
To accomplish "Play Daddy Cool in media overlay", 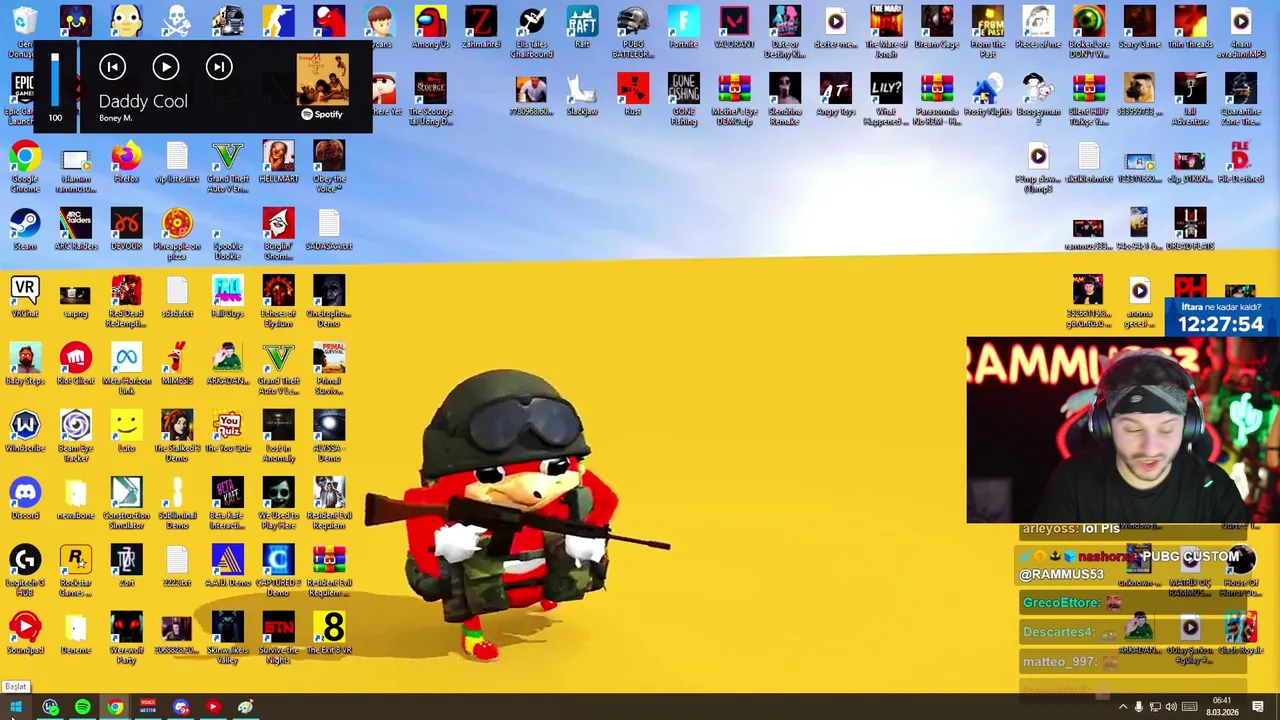I will [166, 67].
